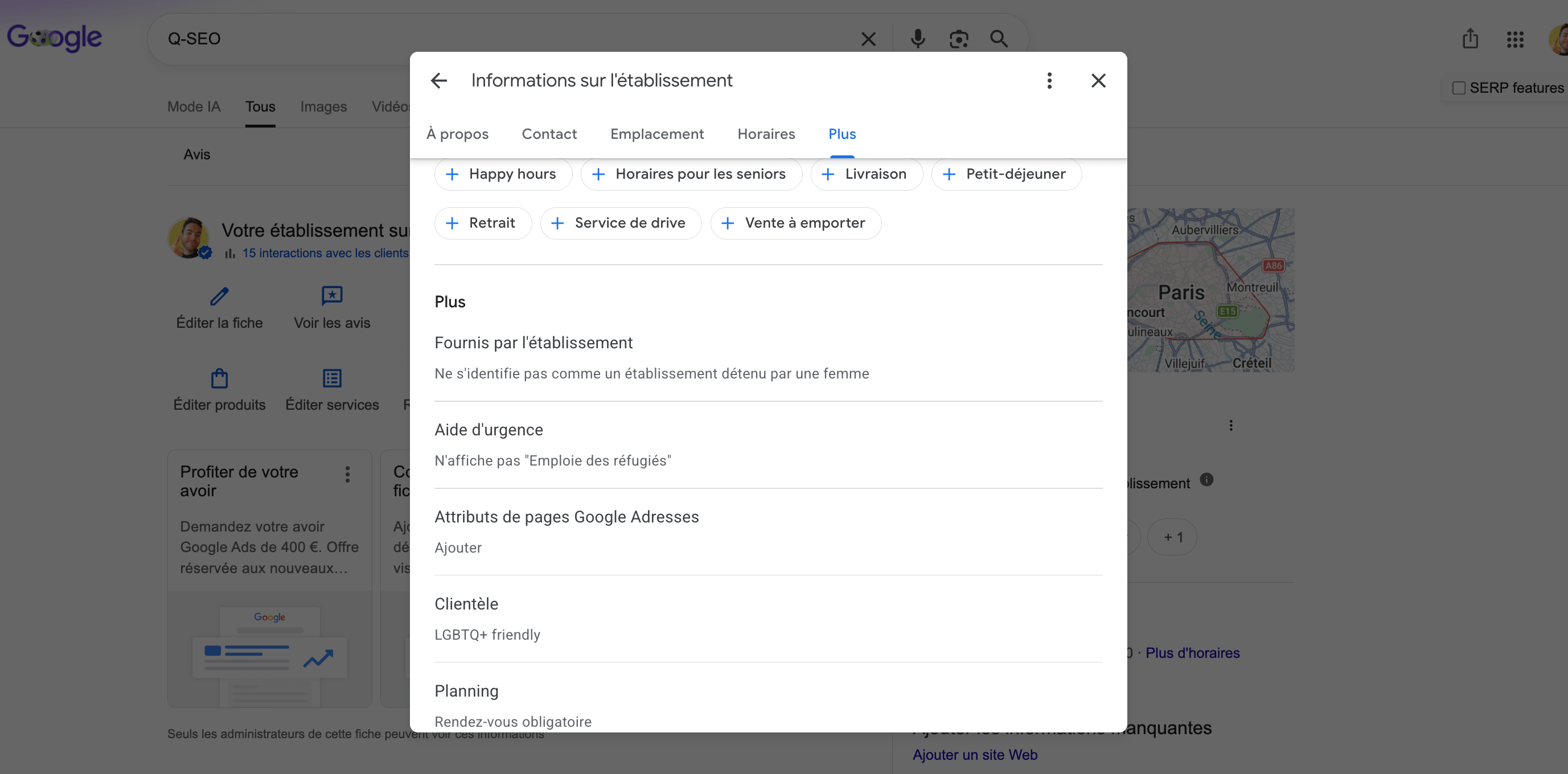Open the Google account avatar
This screenshot has width=1568, height=774.
click(1558, 39)
